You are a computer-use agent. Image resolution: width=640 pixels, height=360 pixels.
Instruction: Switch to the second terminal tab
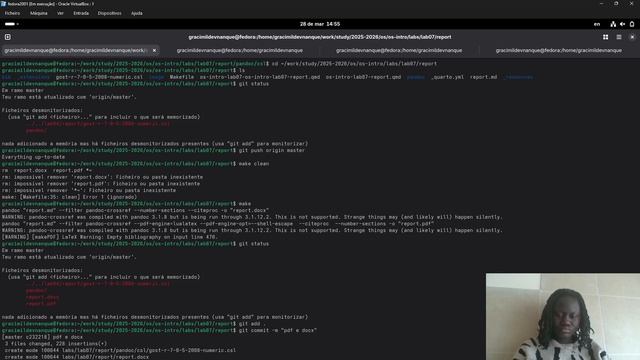[240, 51]
